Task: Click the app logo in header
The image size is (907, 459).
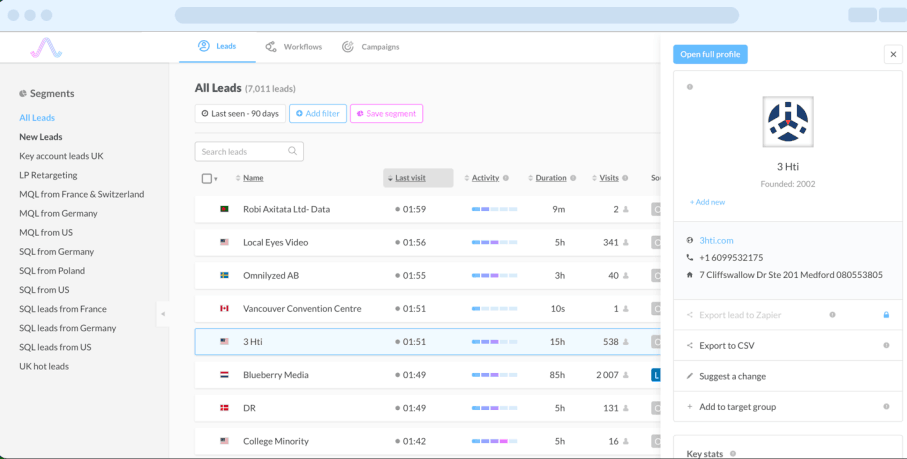Action: pos(46,48)
